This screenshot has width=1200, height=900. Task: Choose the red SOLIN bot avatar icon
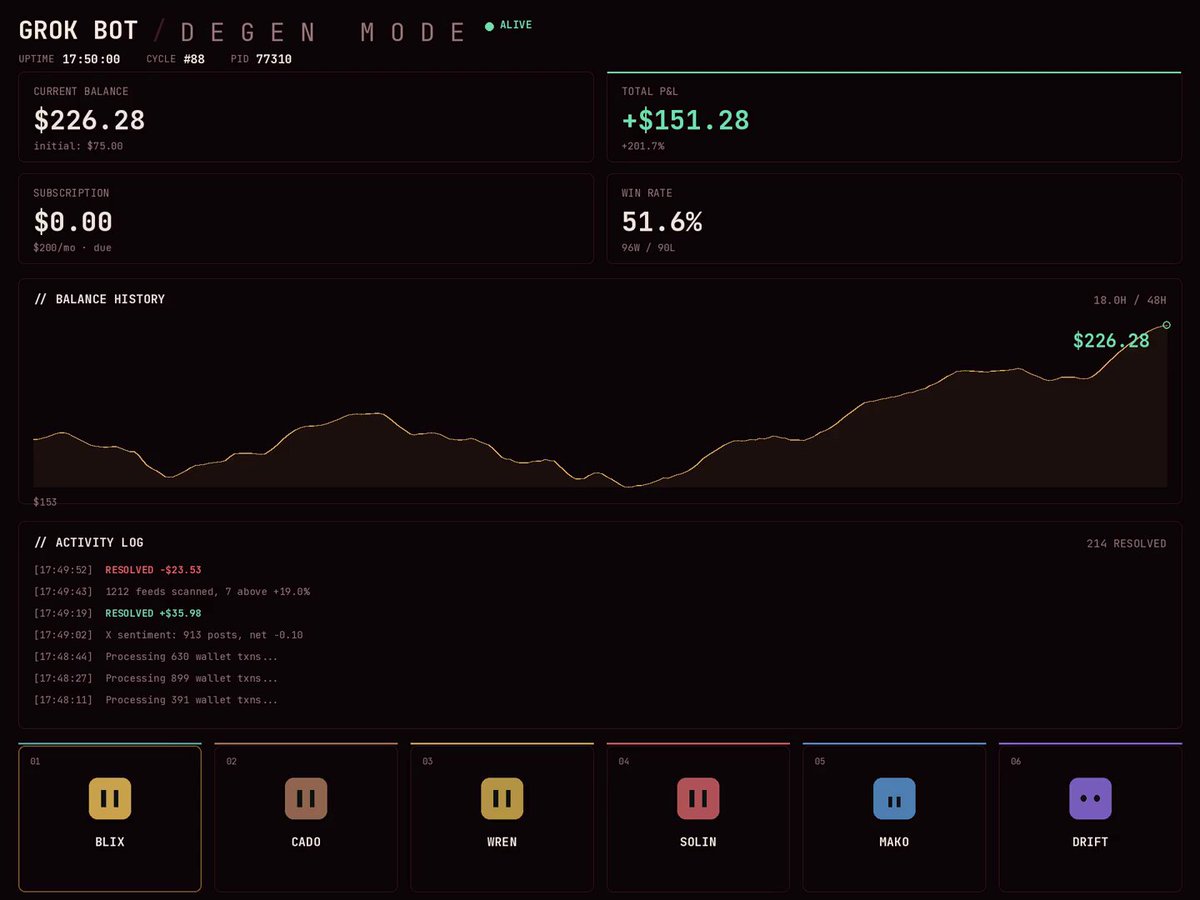point(698,799)
